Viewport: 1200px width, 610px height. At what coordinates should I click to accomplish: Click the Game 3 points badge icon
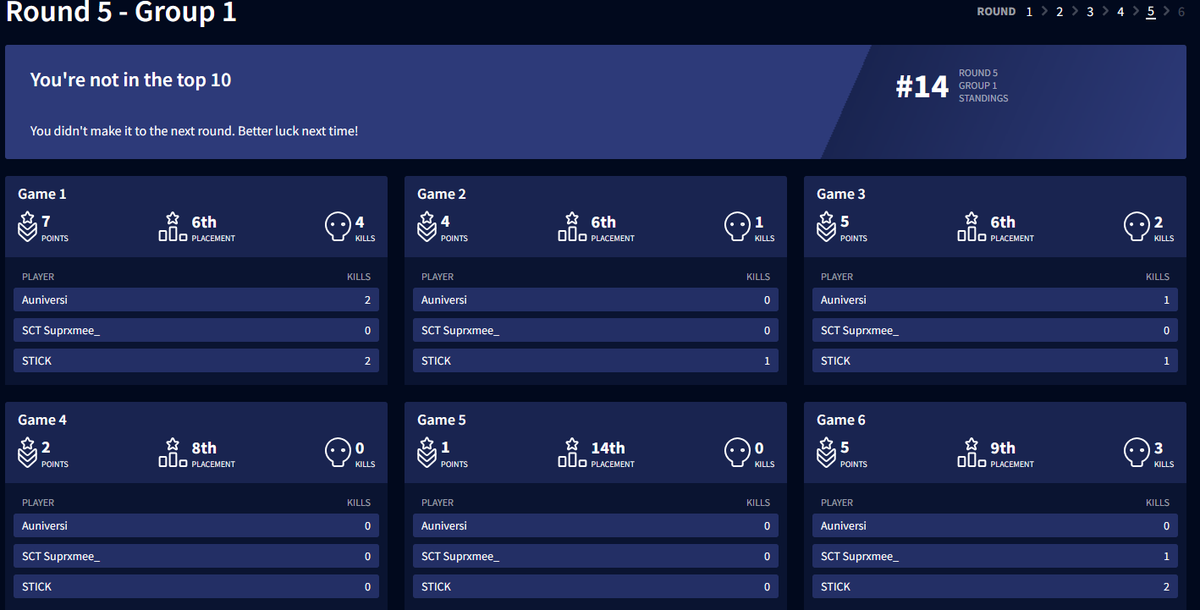(x=827, y=228)
